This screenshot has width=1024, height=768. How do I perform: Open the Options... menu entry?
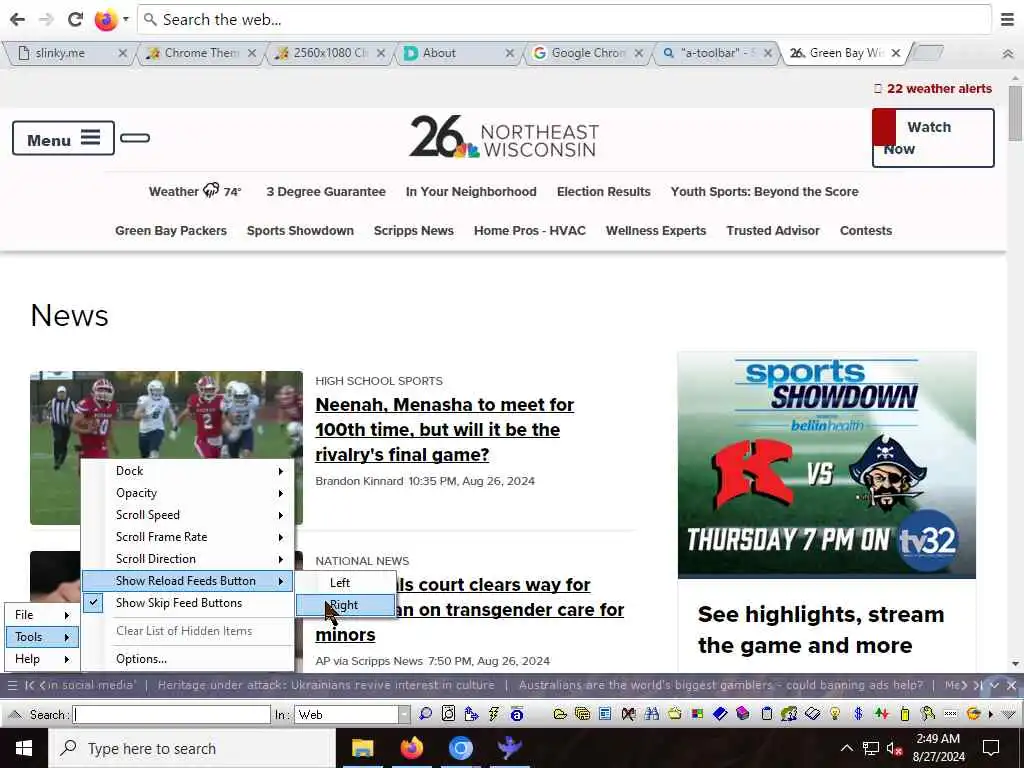188,659
